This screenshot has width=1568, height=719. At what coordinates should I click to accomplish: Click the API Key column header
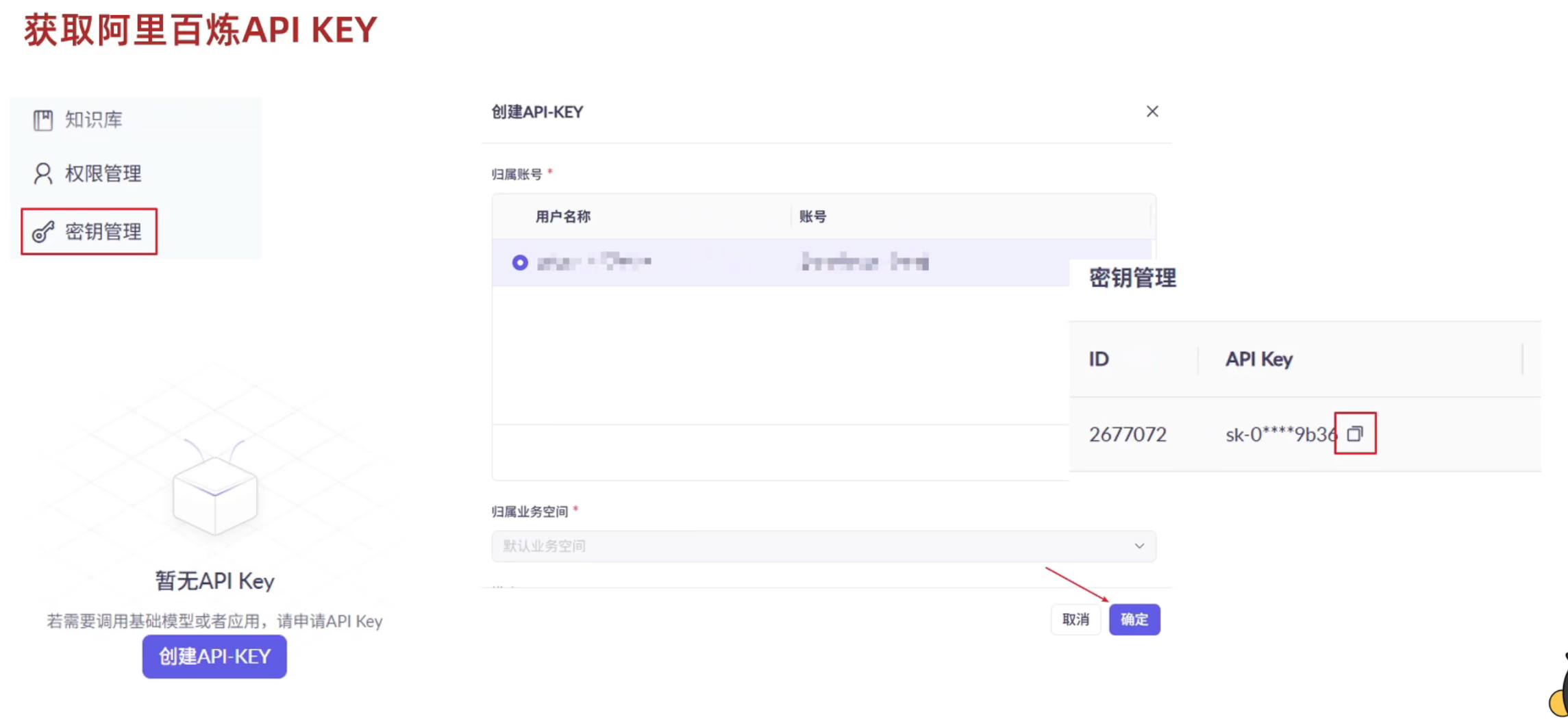pos(1258,359)
